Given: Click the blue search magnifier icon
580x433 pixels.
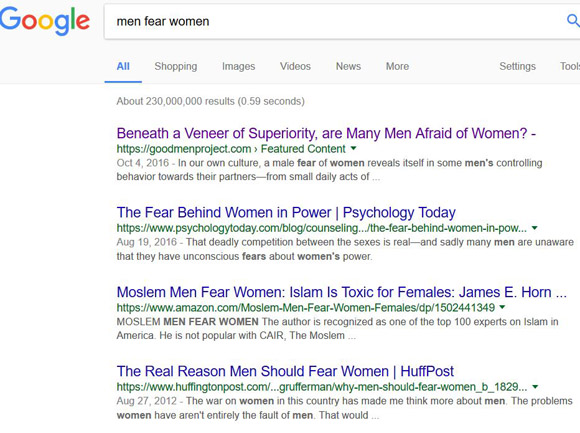Looking at the screenshot, I should click(x=573, y=21).
